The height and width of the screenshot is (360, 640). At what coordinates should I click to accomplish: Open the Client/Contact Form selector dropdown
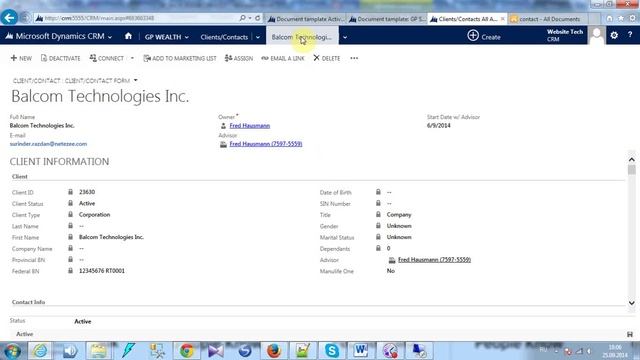(x=136, y=80)
